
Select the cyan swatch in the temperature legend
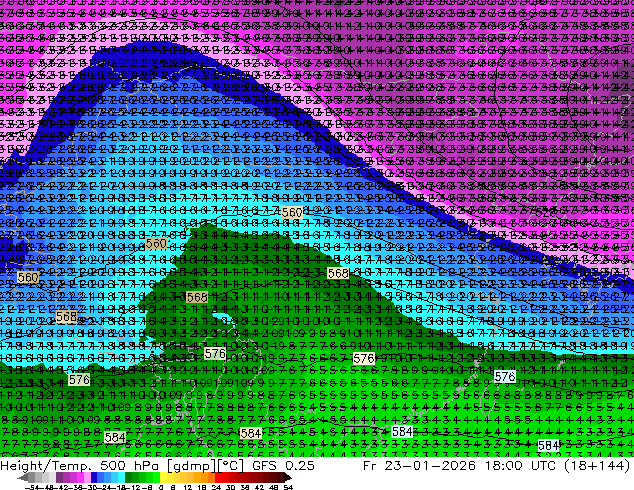click(121, 477)
